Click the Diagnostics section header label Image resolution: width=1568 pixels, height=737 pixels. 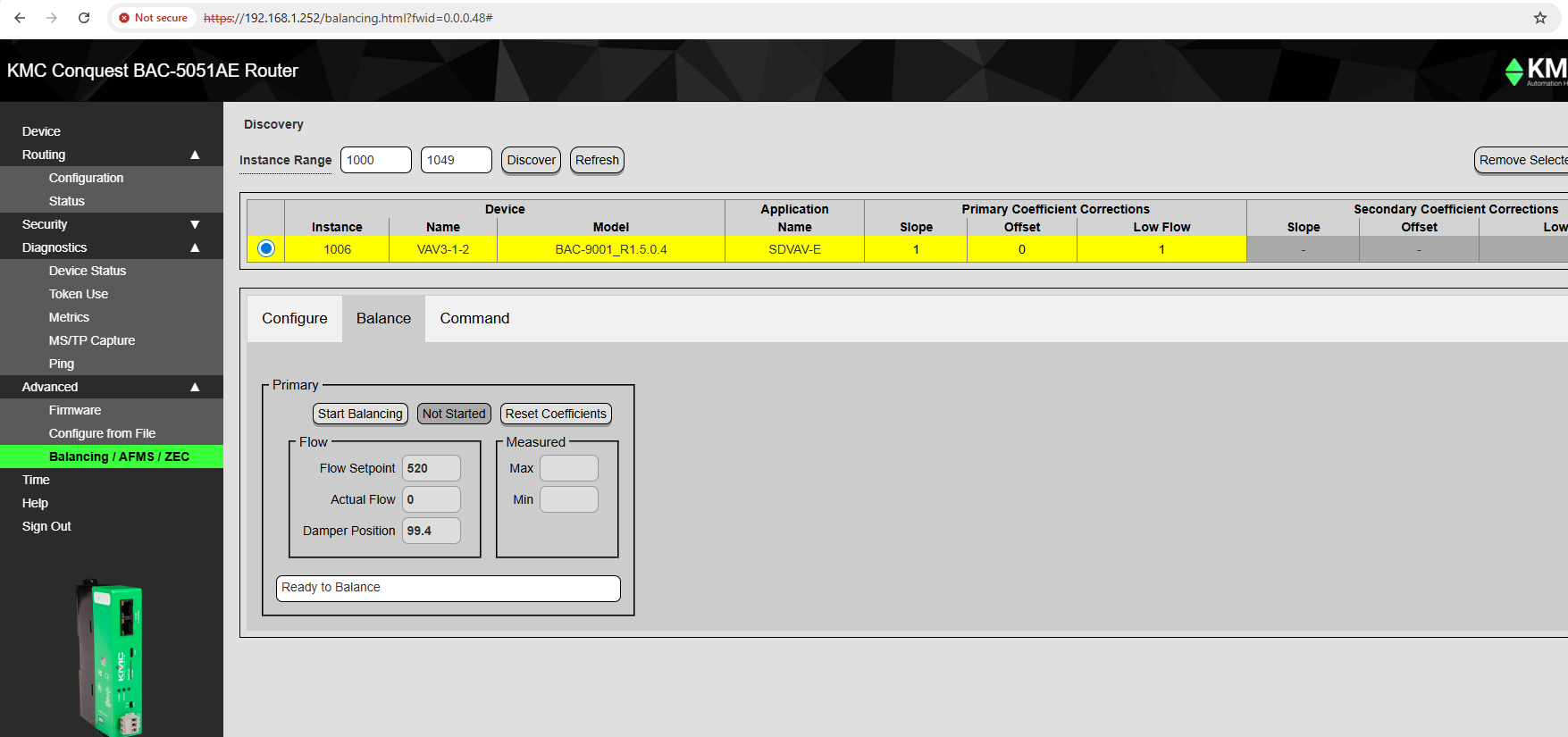(55, 247)
